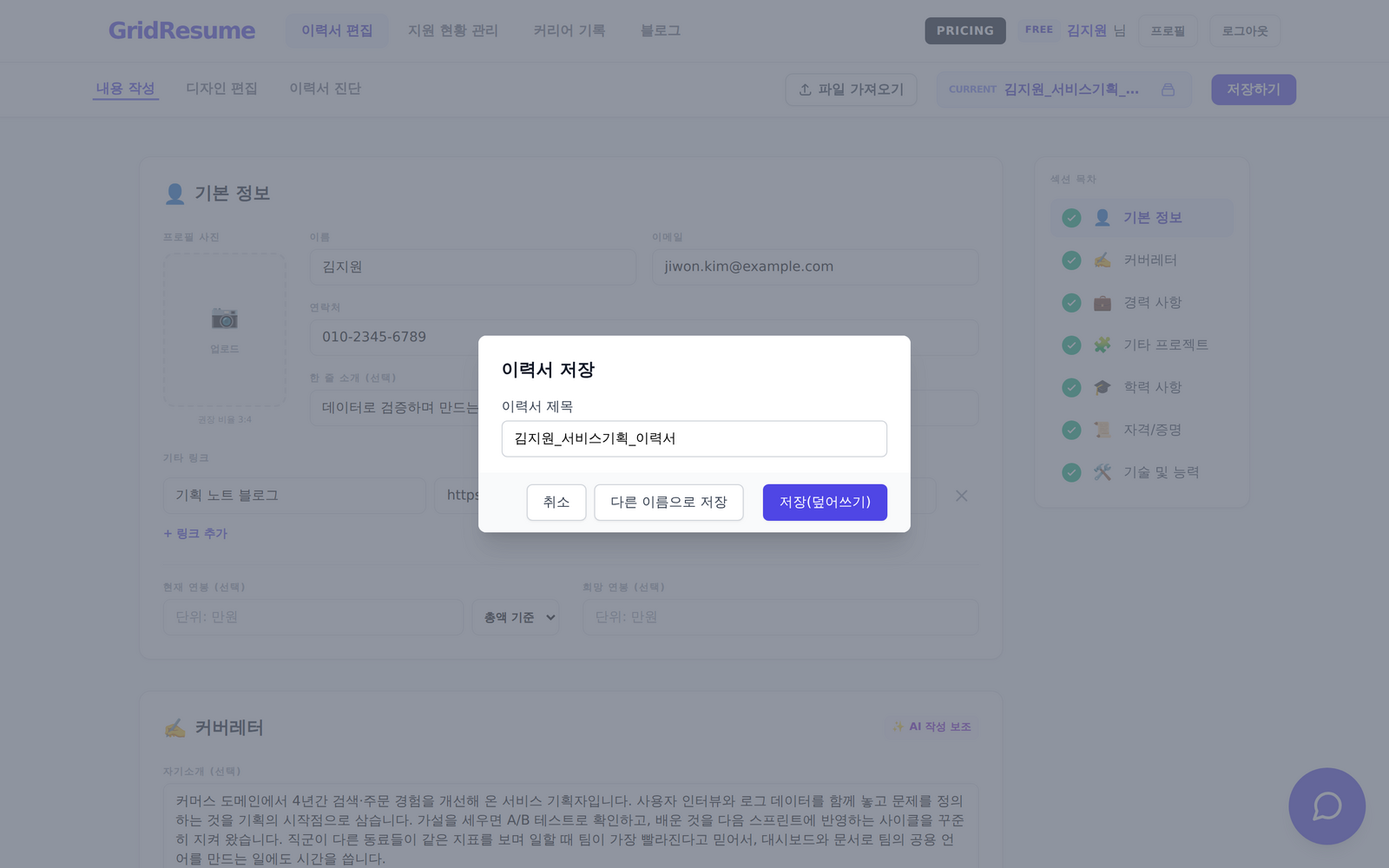Click the person icon in 기본 정보 sidebar item
The width and height of the screenshot is (1389, 868).
tap(1102, 218)
